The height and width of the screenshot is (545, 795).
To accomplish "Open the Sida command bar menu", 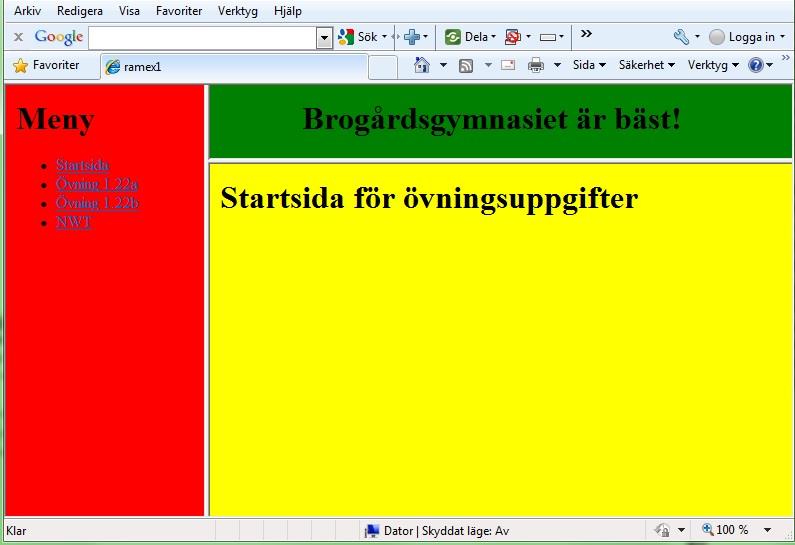I will pos(589,65).
